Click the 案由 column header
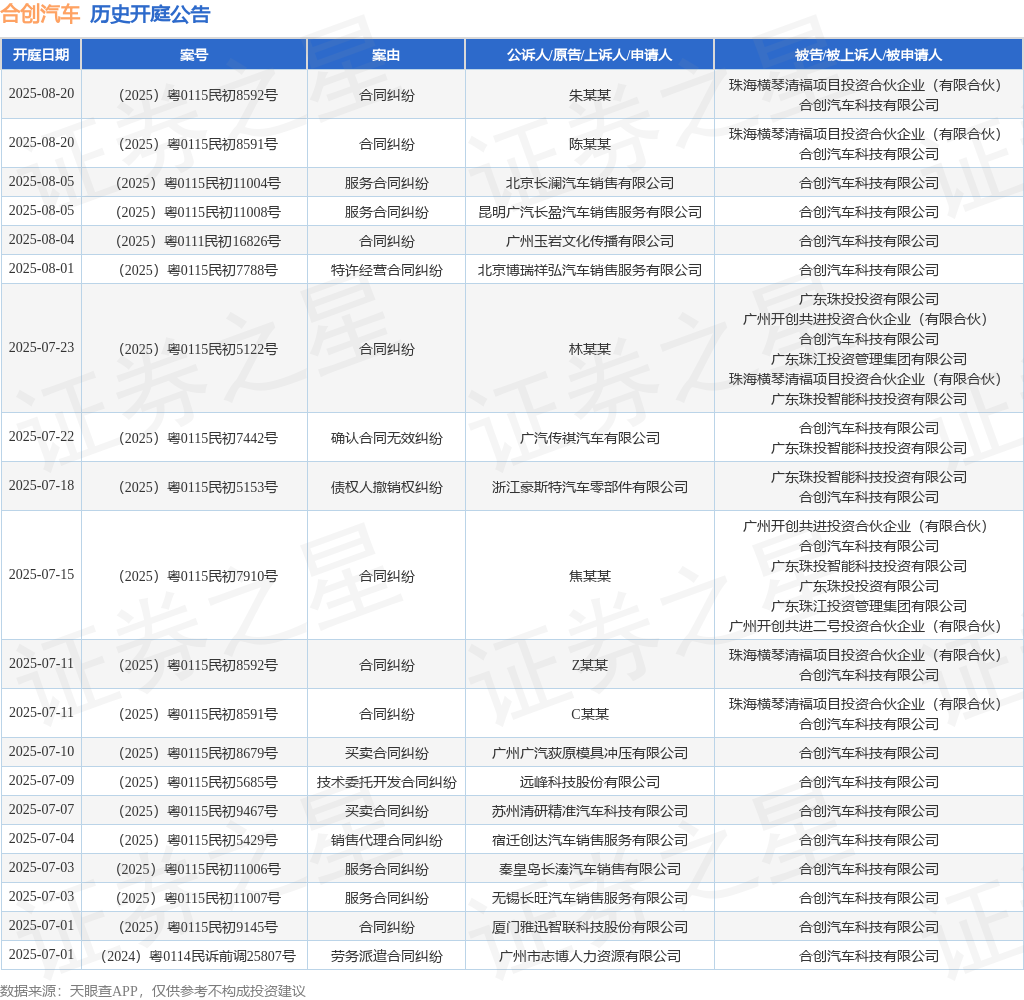 [386, 55]
